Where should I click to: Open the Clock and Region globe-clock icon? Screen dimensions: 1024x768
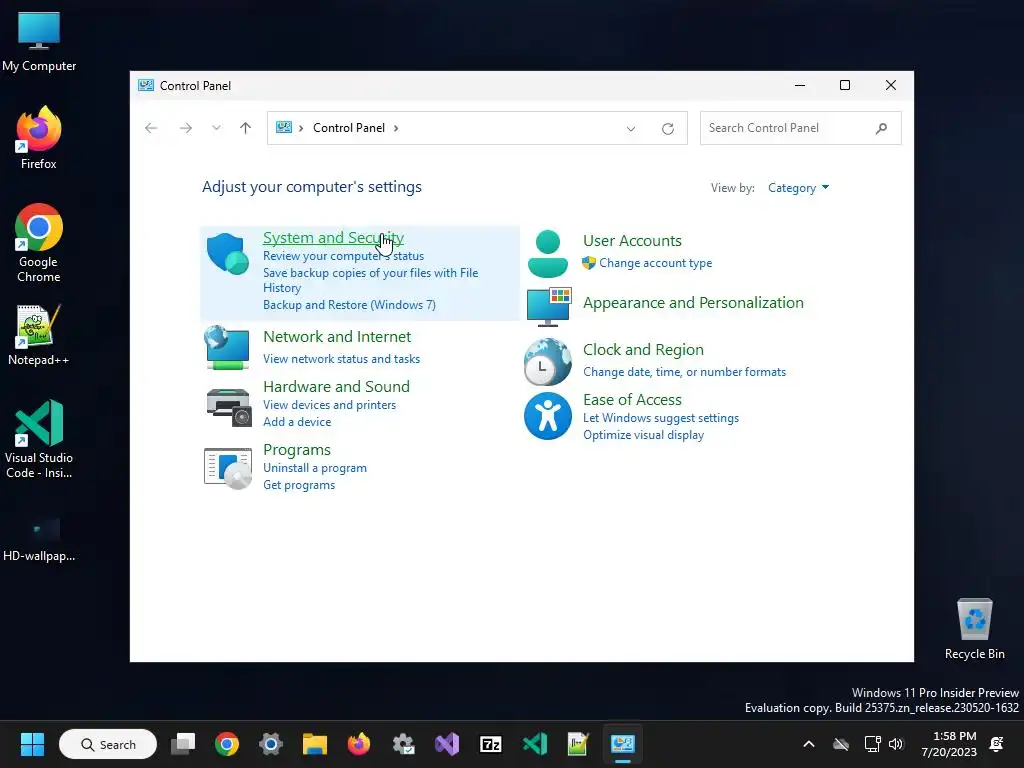pos(548,362)
